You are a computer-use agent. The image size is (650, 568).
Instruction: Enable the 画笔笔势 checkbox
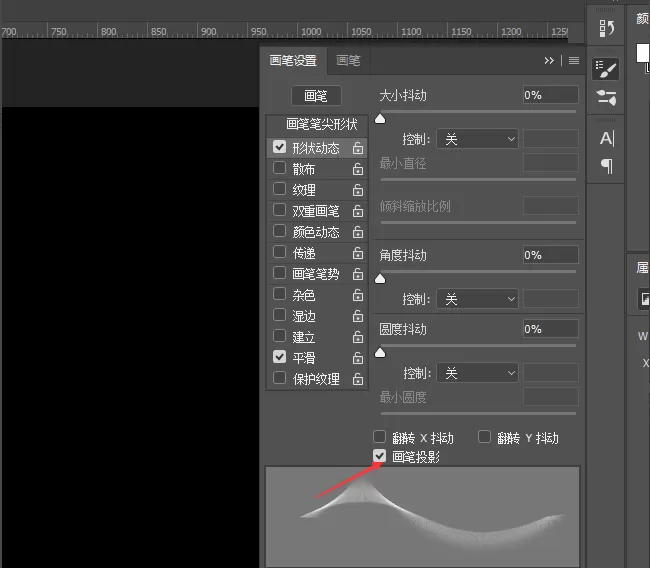(x=279, y=273)
